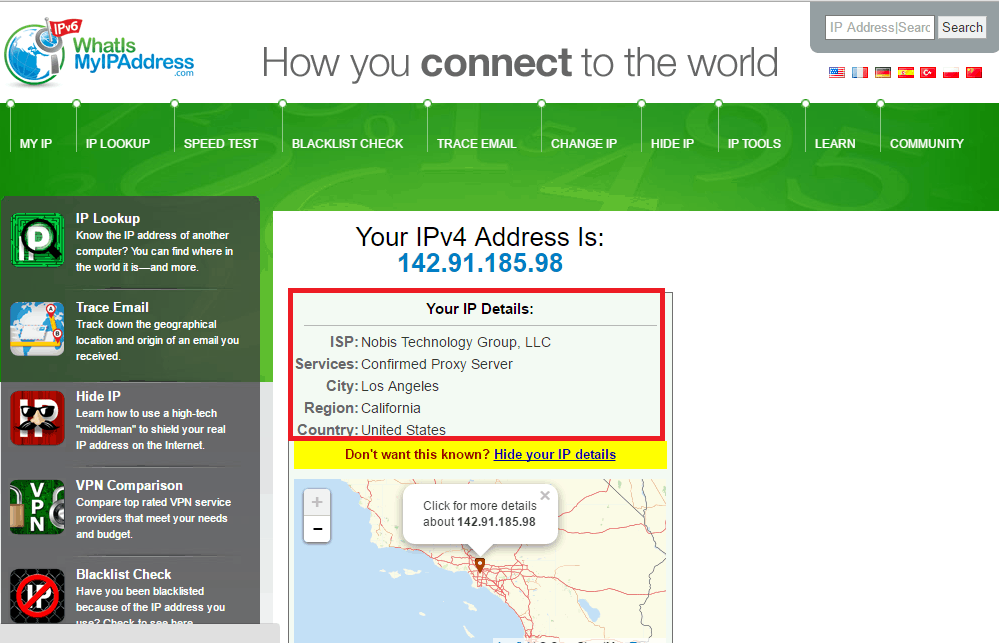Open the VPN Comparison sidebar heading
The image size is (999, 643).
129,486
